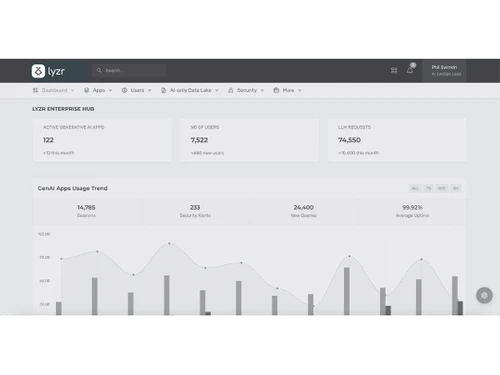Expand AI-only Data Lake chevron
500x375 pixels.
217,90
